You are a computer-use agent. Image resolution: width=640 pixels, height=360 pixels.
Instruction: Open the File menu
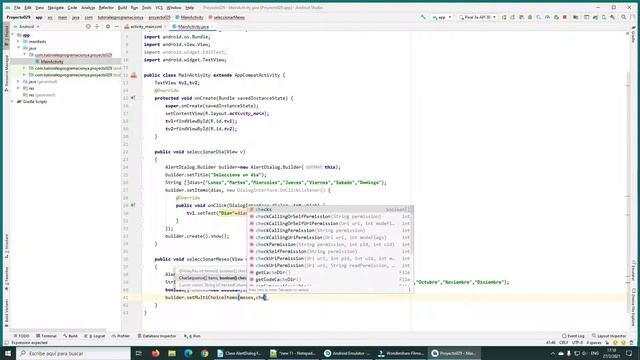pos(17,8)
